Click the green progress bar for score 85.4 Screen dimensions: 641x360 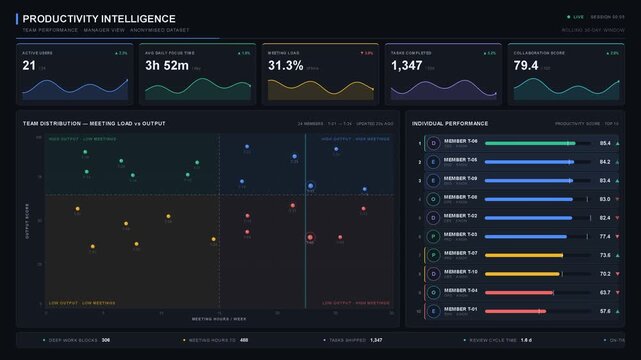click(x=530, y=143)
